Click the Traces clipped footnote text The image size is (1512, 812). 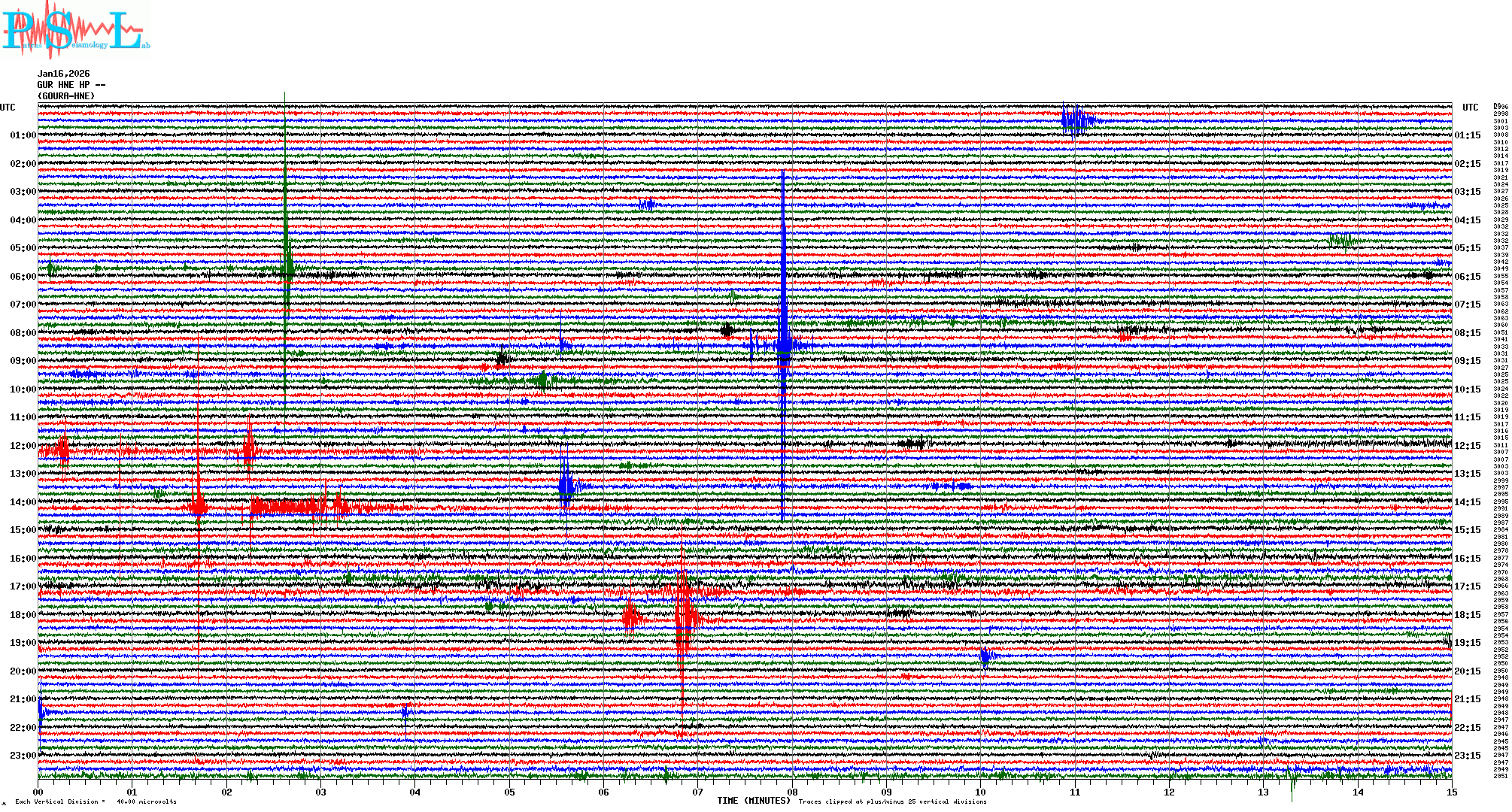click(892, 801)
